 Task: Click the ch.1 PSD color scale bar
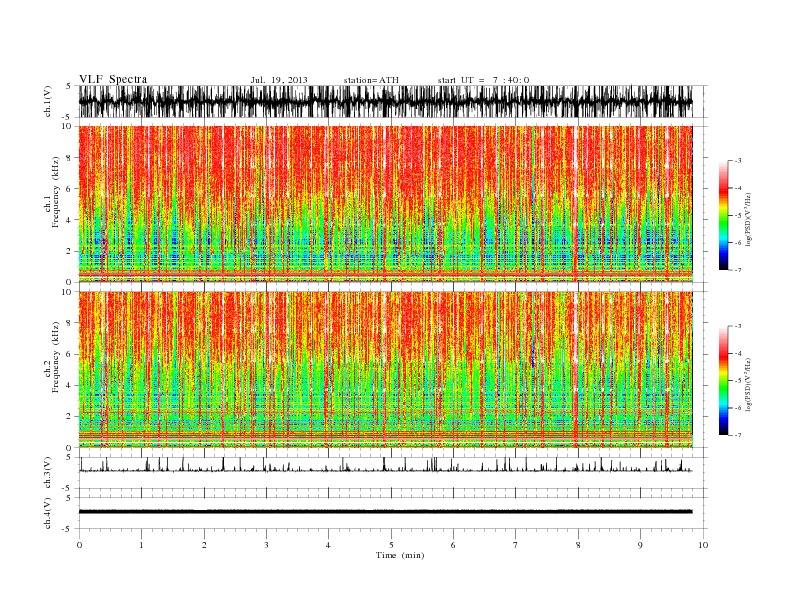(723, 216)
